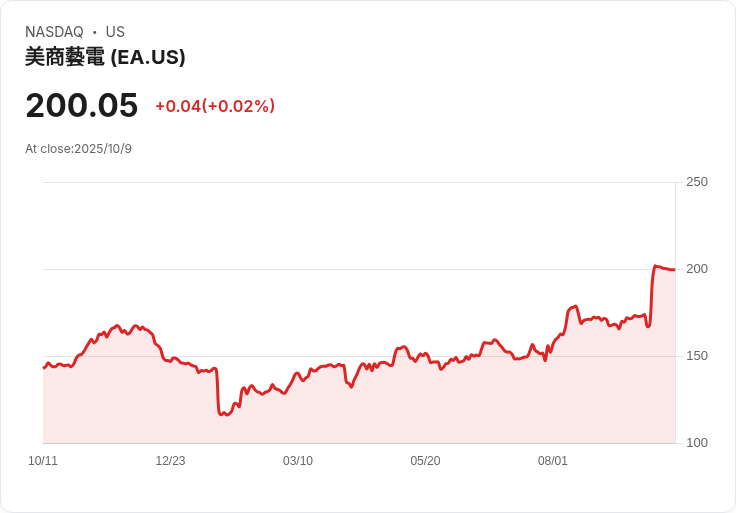
Task: Pick the 03/10 x-axis date marker
Action: (x=298, y=461)
